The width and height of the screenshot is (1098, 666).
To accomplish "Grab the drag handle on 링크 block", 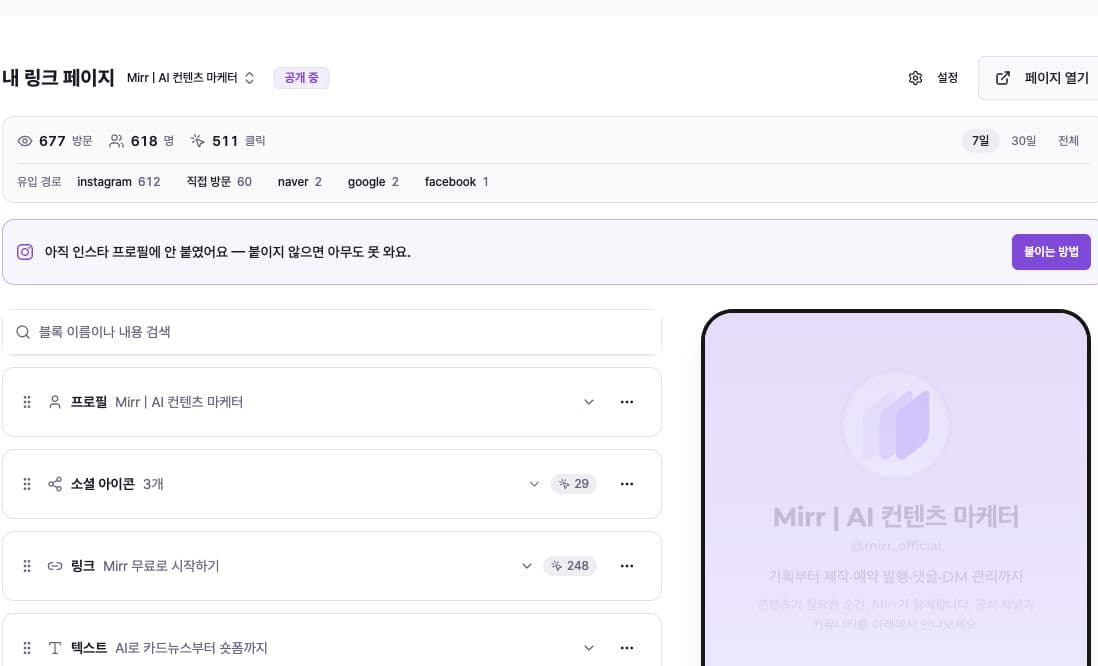I will pyautogui.click(x=27, y=566).
